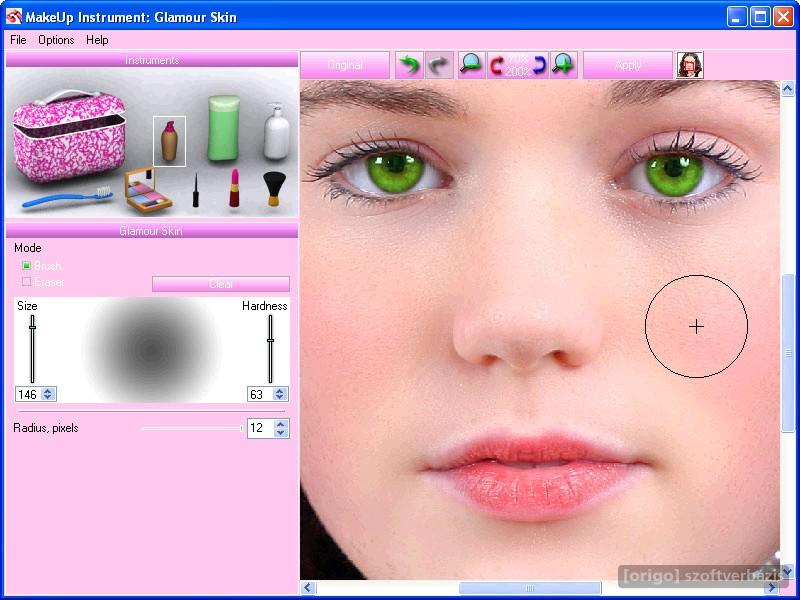800x600 pixels.
Task: Click the brush preview gradient
Action: [152, 350]
